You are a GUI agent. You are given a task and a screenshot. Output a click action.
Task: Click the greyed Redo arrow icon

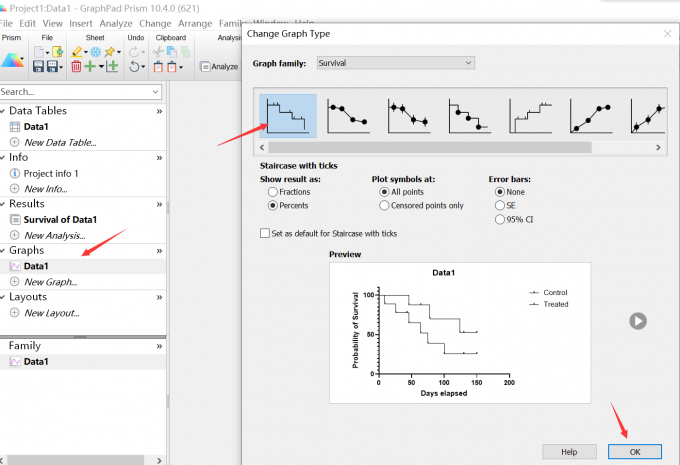[x=134, y=52]
